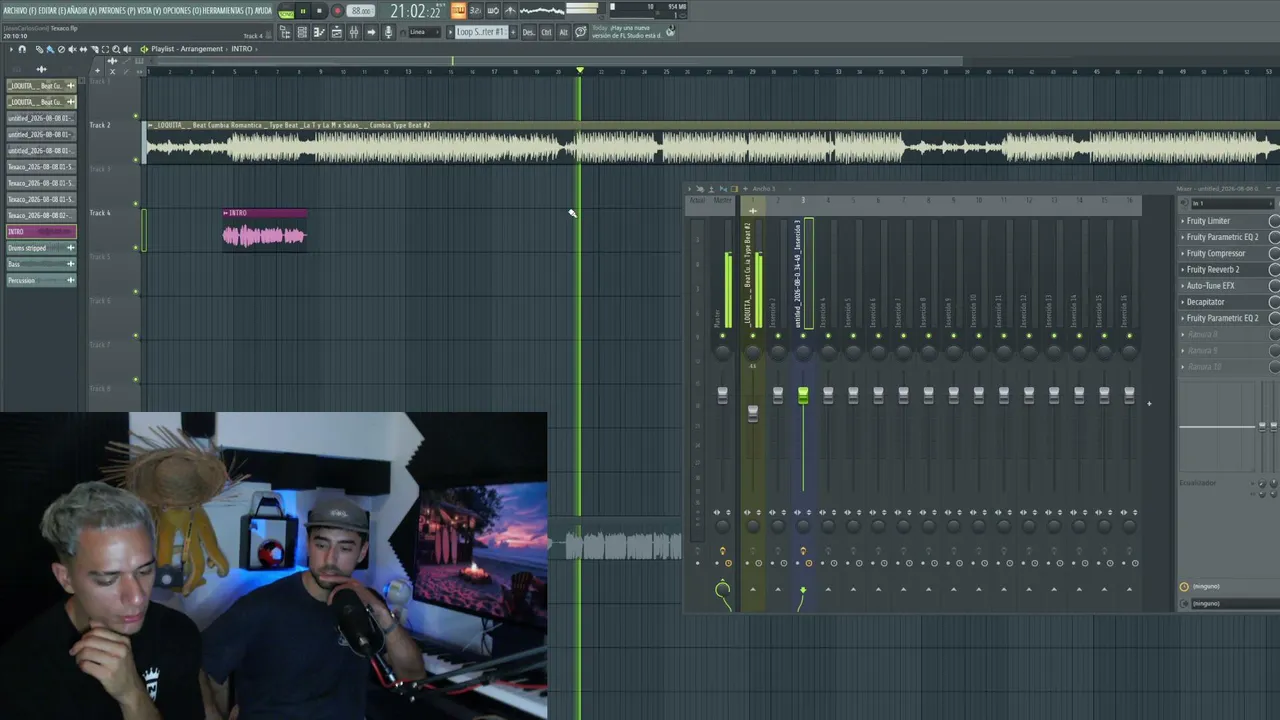Screen dimensions: 1280x720
Task: Open the ARCHIVO (F) menu
Action: 19,11
